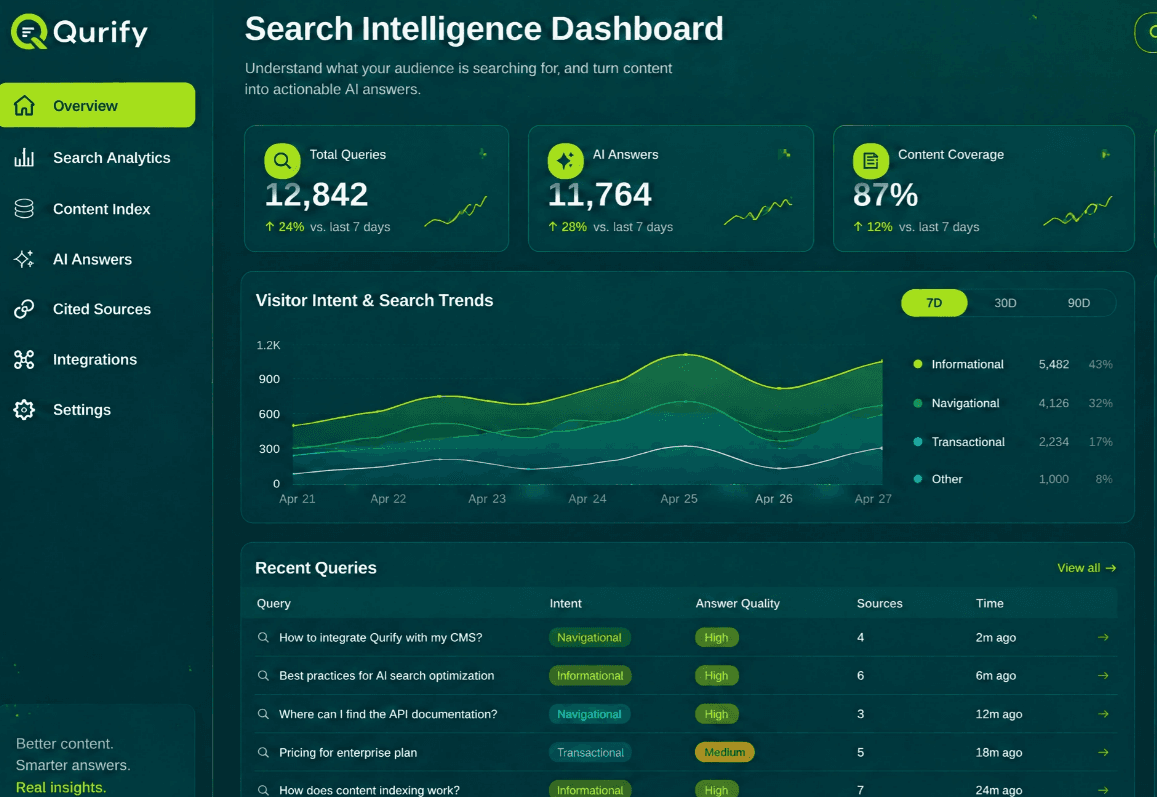Open arrow for the 2m ago query row

point(1103,637)
